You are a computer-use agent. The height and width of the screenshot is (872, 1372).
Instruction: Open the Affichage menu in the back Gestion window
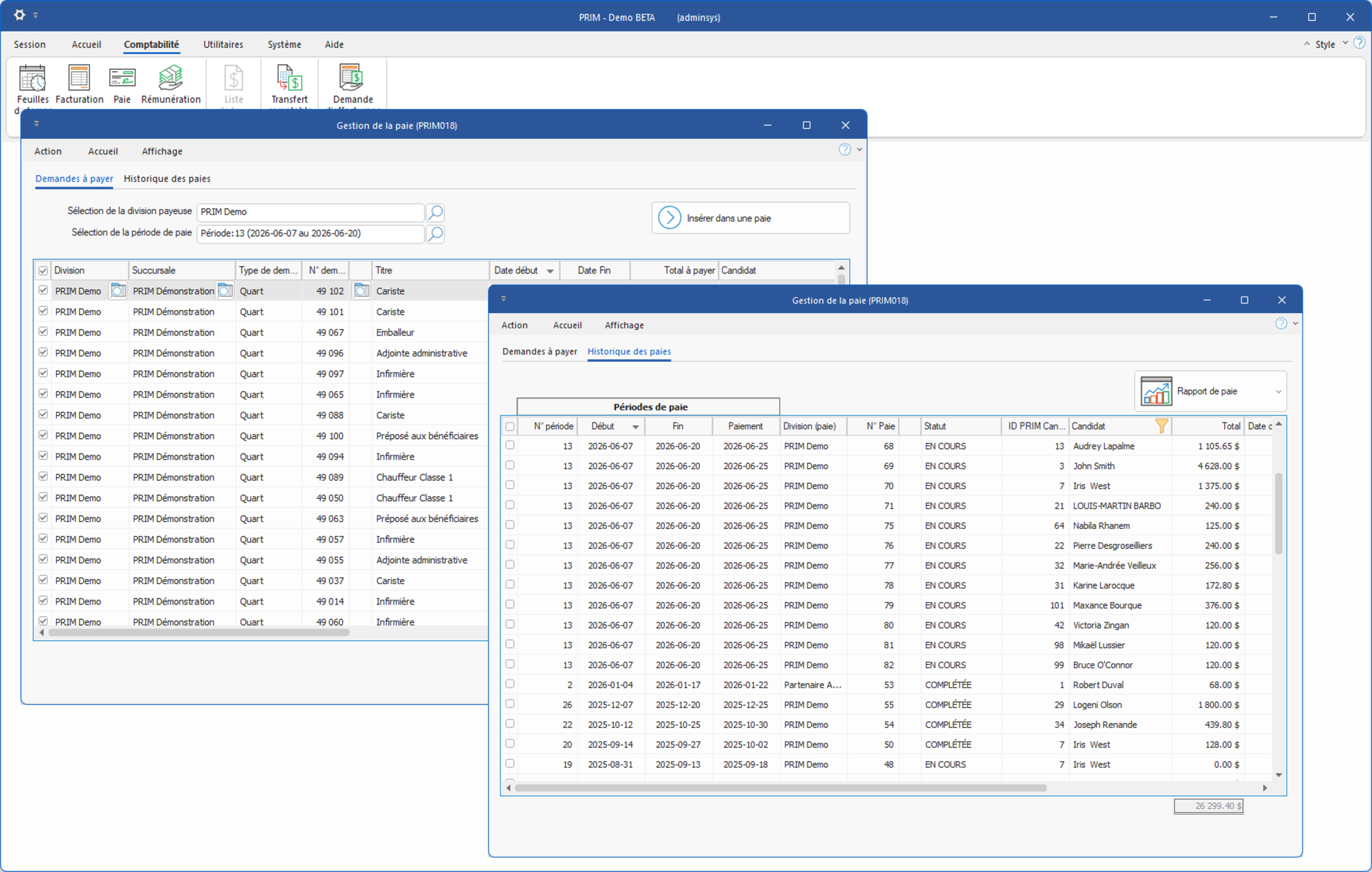[162, 151]
